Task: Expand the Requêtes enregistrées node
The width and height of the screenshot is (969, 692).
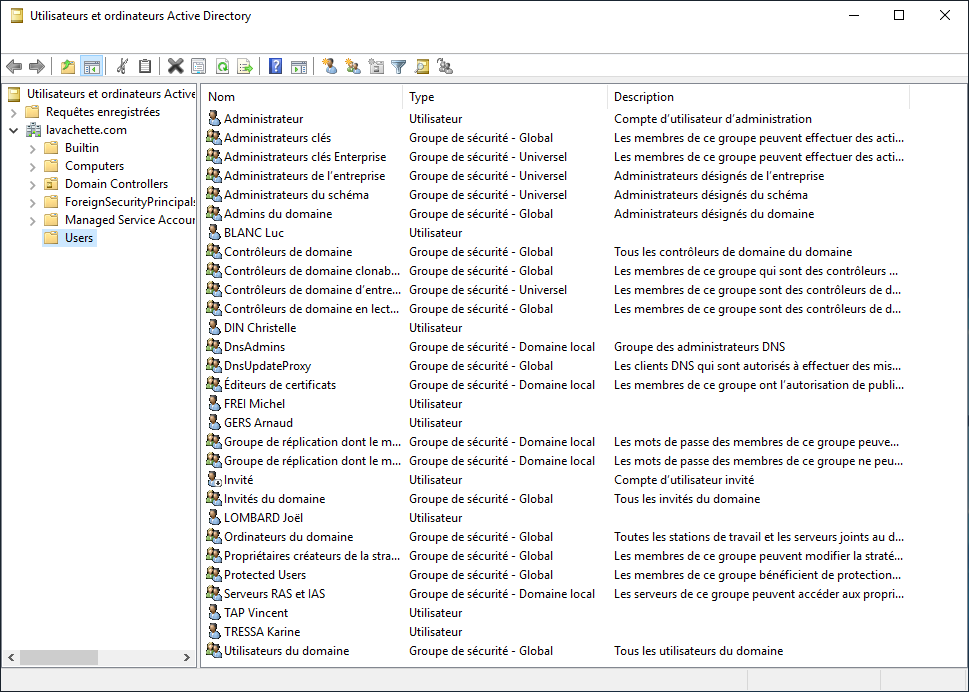Action: click(14, 112)
